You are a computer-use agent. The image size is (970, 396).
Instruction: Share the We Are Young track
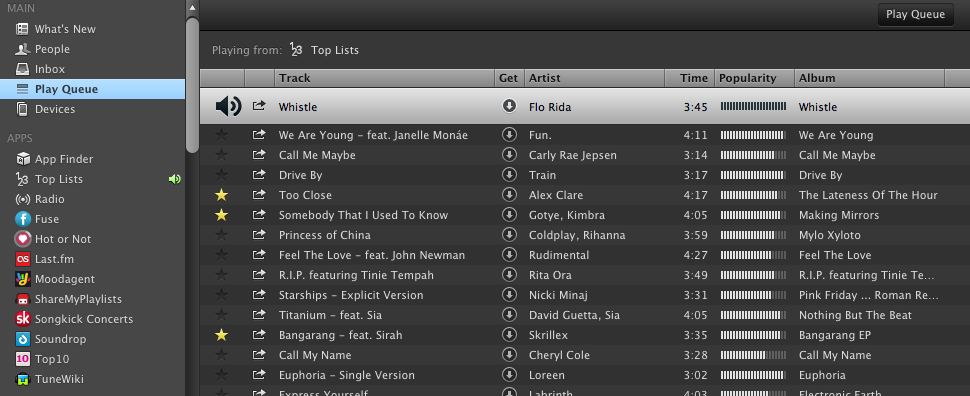(259, 134)
